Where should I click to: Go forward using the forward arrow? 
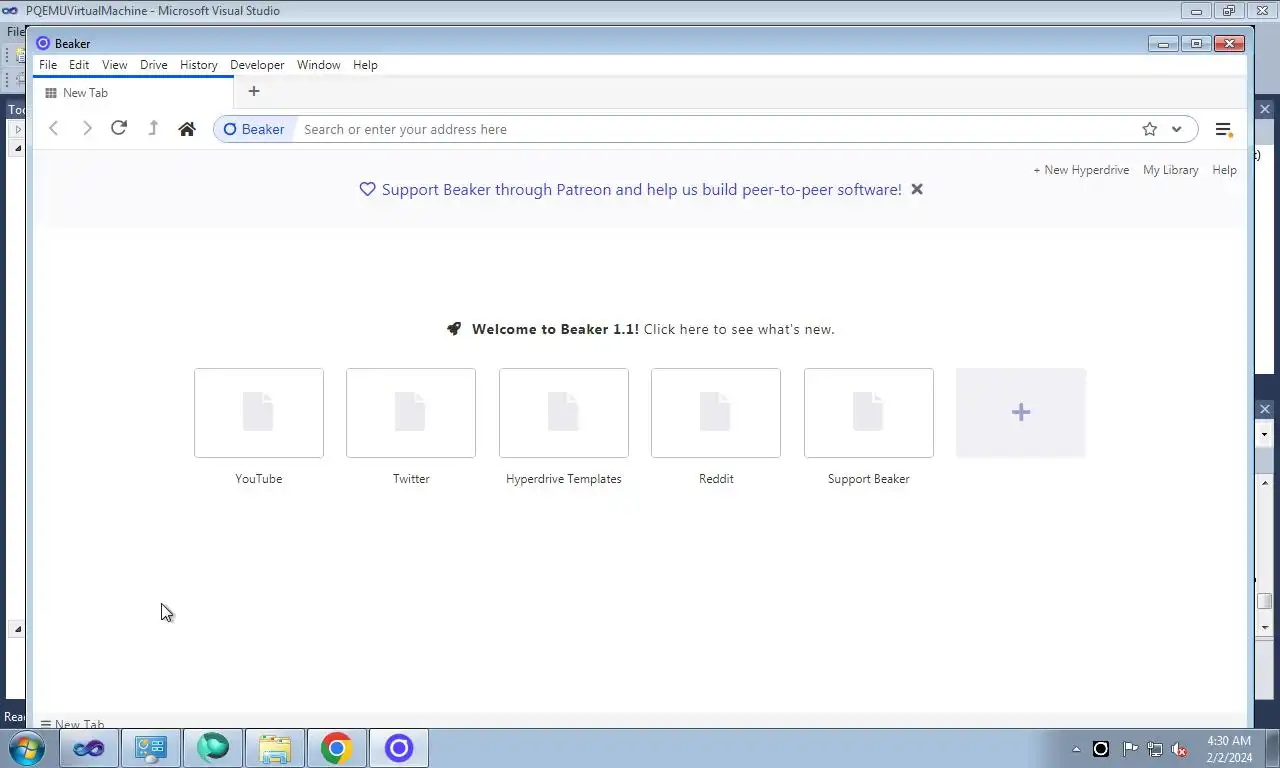tap(87, 128)
